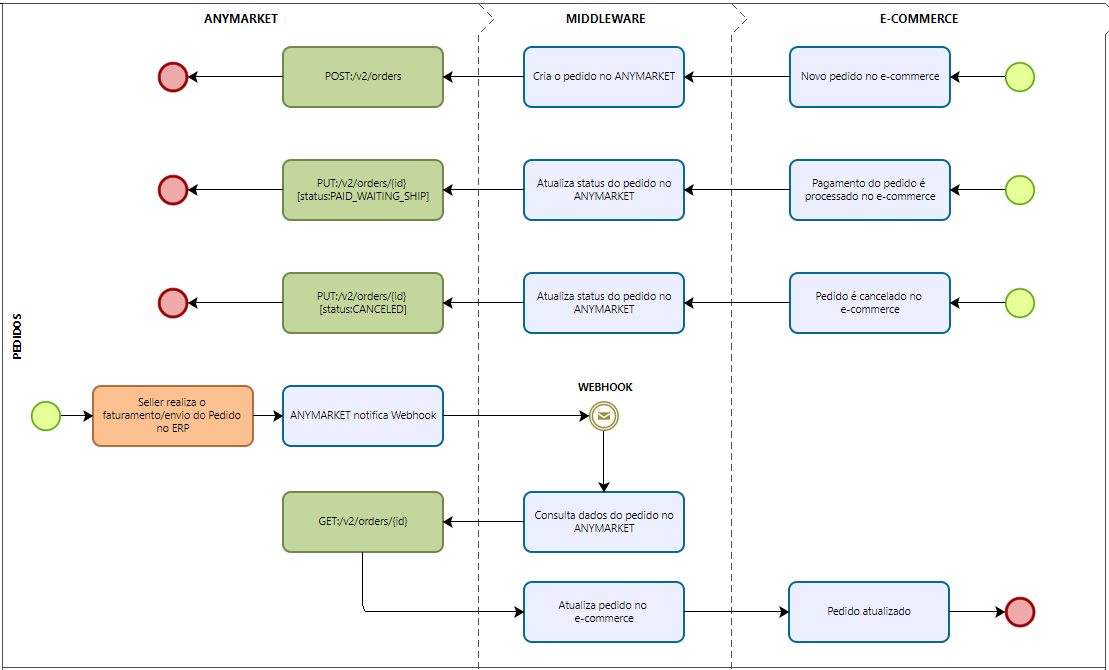Select Cria o pedido no ANYMARKET box
The image size is (1109, 670).
[x=604, y=77]
